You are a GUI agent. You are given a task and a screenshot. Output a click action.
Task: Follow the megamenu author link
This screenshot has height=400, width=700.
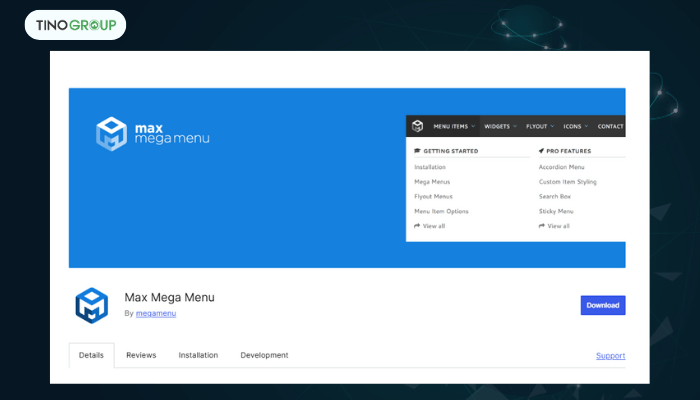coord(155,313)
